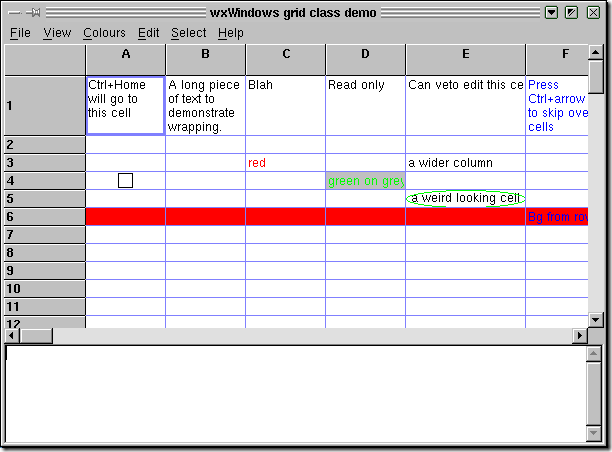
Task: Open the Edit menu
Action: point(148,33)
